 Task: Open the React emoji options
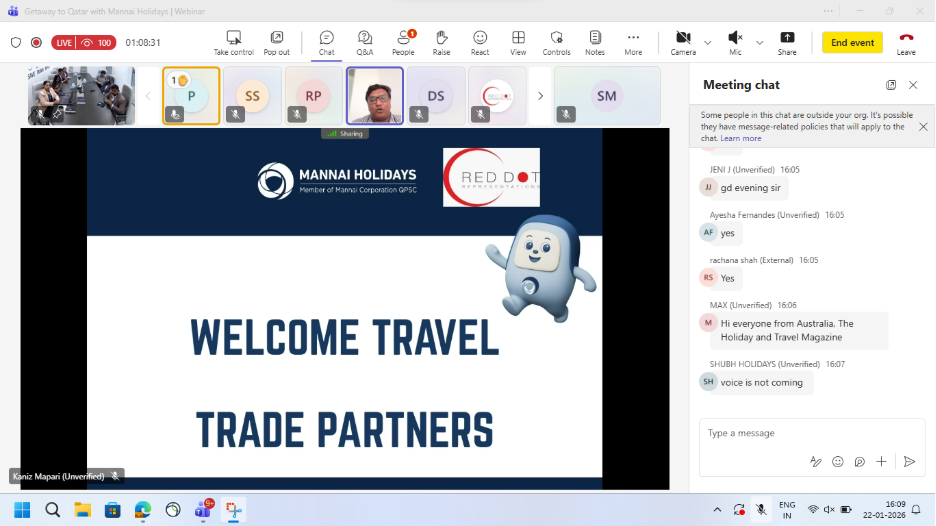coord(480,42)
